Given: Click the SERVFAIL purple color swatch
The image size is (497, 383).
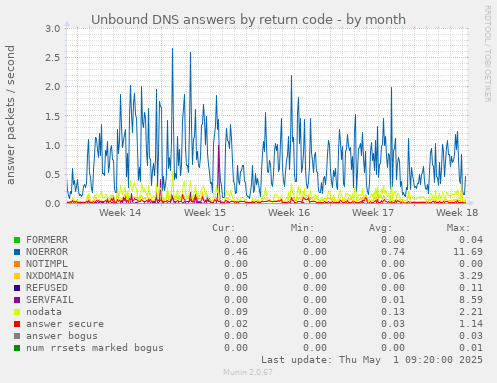Looking at the screenshot, I should coord(17,300).
